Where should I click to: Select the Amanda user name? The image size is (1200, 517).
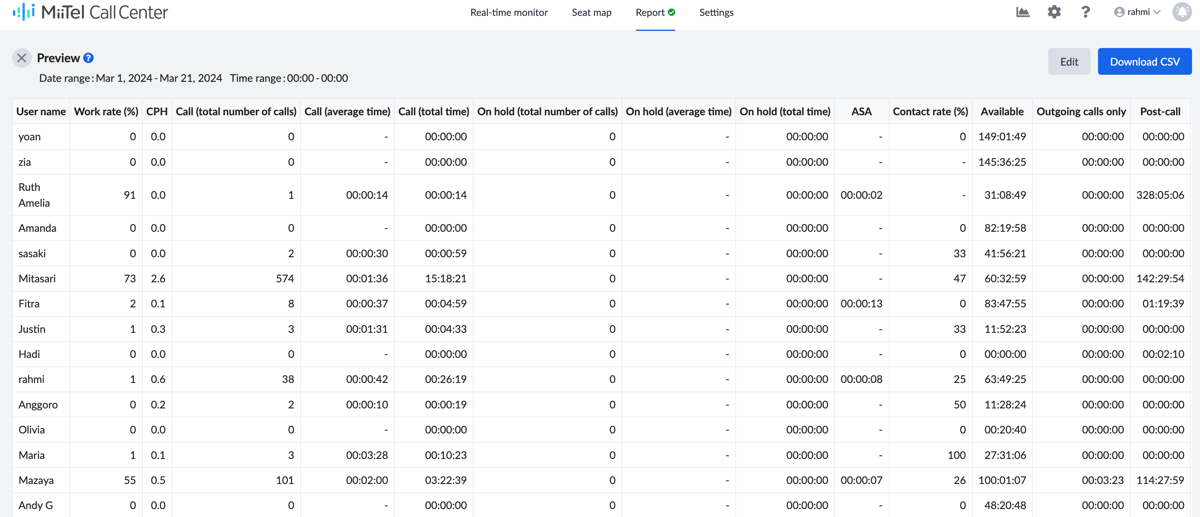(37, 228)
